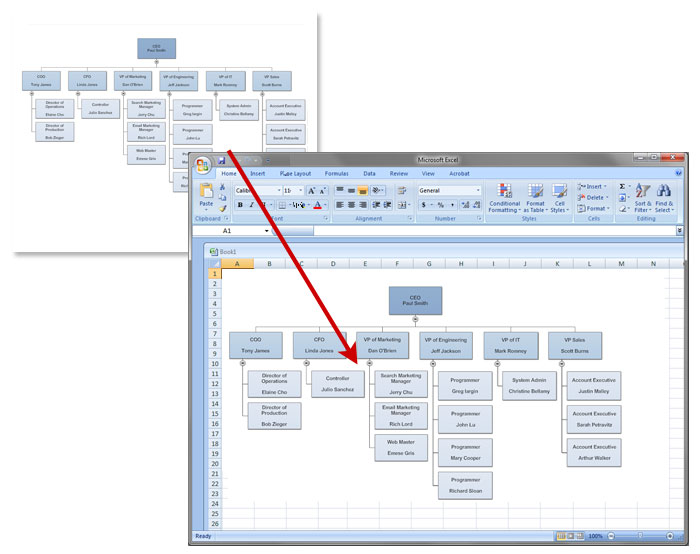
Task: Toggle the highlighted Bottom Align button
Action: pos(362,191)
